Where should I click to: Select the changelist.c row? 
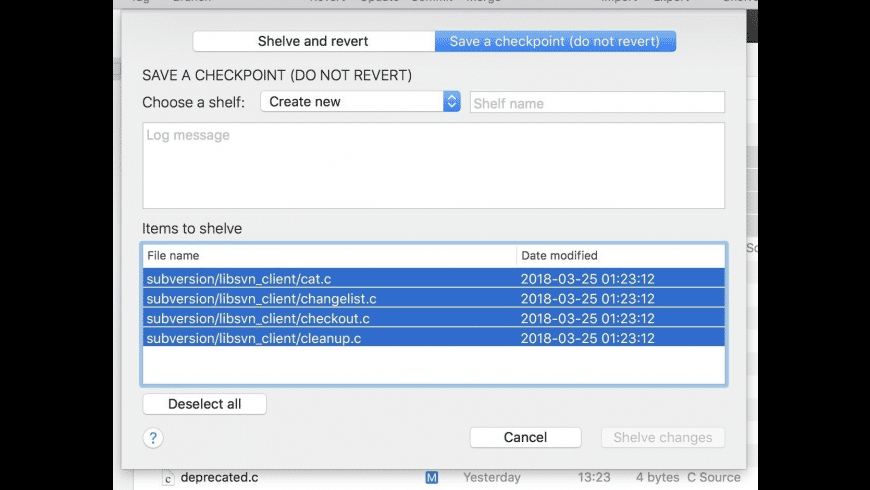[x=433, y=298]
